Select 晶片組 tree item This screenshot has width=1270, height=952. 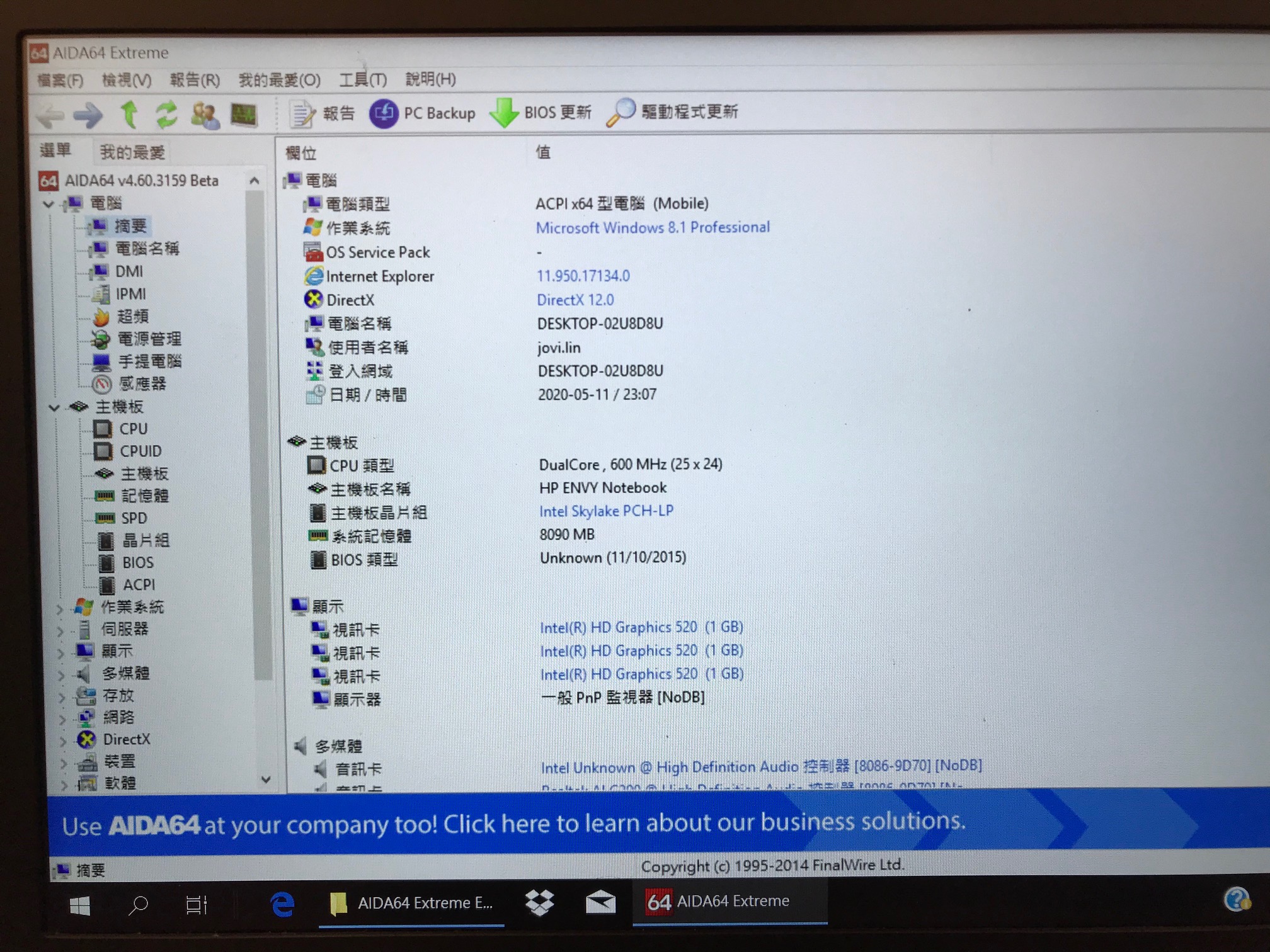134,541
